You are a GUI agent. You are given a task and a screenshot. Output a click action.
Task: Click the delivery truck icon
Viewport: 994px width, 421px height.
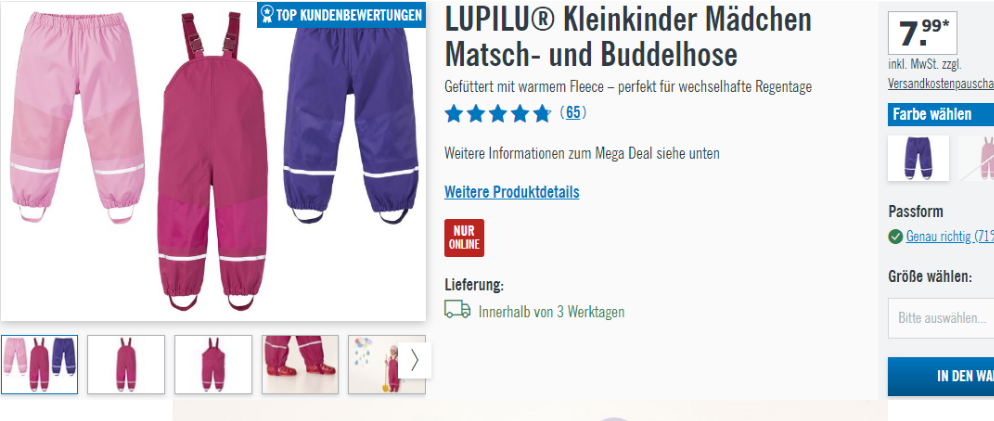[457, 309]
